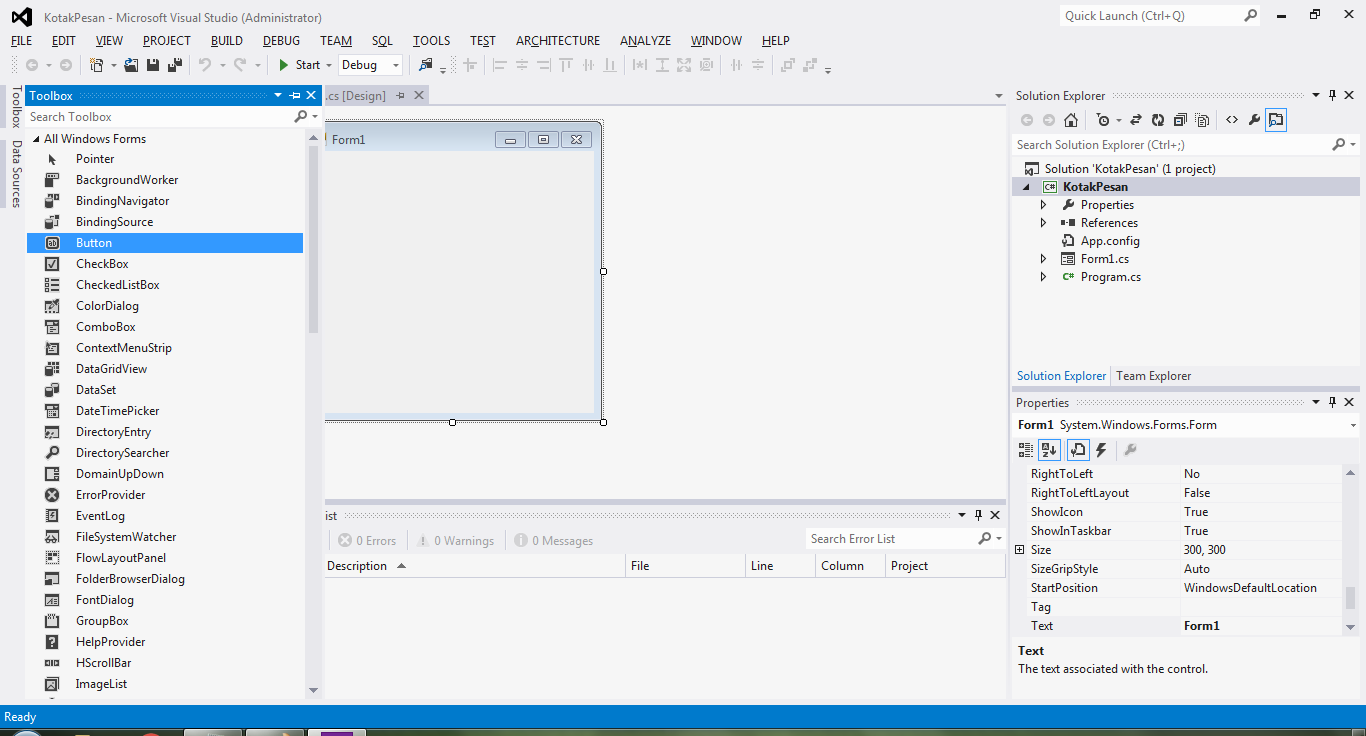Open the BUILD menu
1366x736 pixels.
[227, 41]
